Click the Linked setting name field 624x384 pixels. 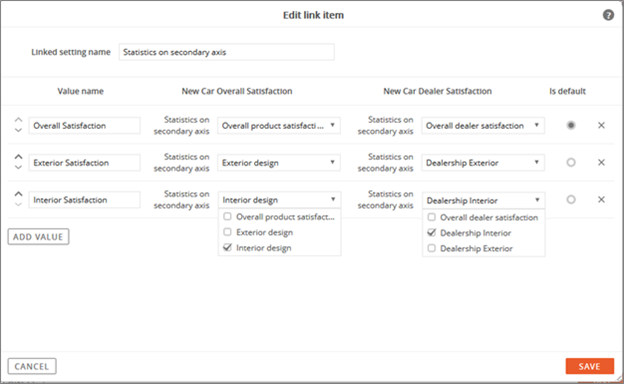(x=226, y=52)
